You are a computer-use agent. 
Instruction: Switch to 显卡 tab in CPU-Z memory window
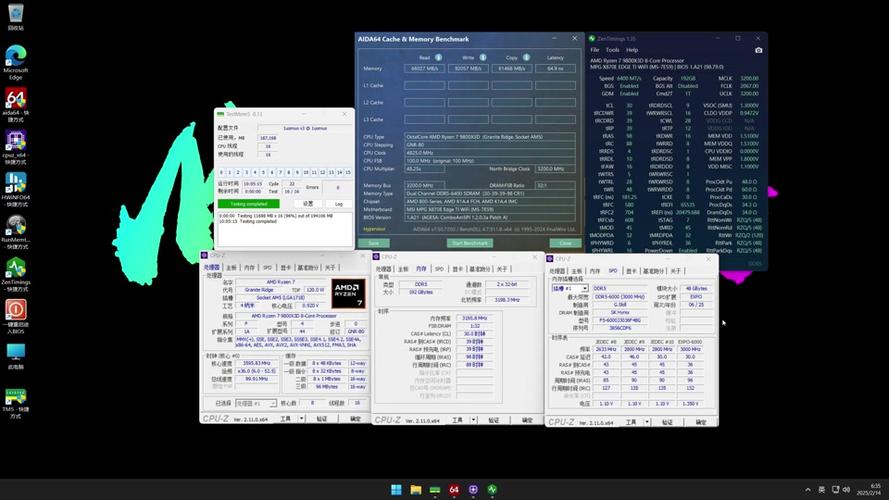click(458, 269)
